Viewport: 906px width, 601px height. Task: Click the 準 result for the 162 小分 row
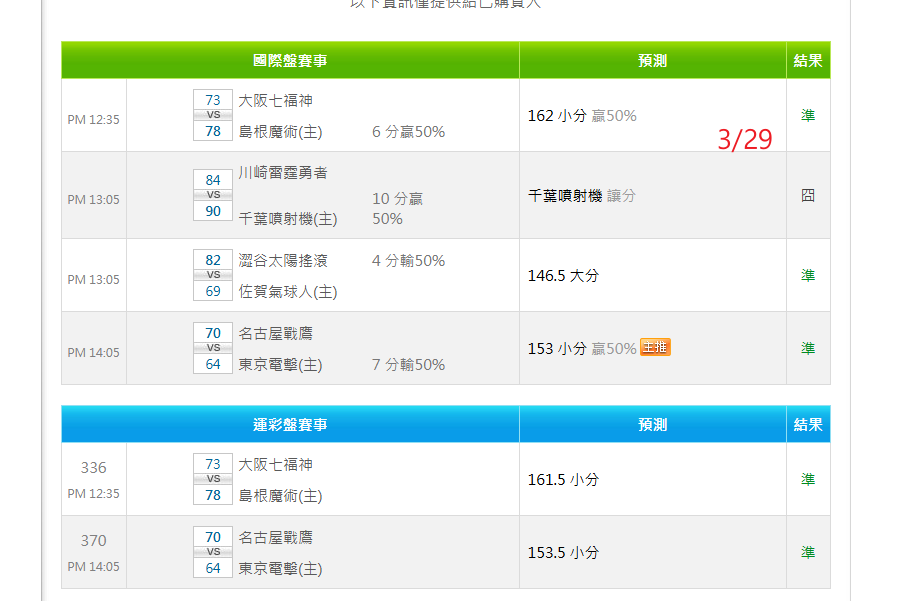coord(808,116)
